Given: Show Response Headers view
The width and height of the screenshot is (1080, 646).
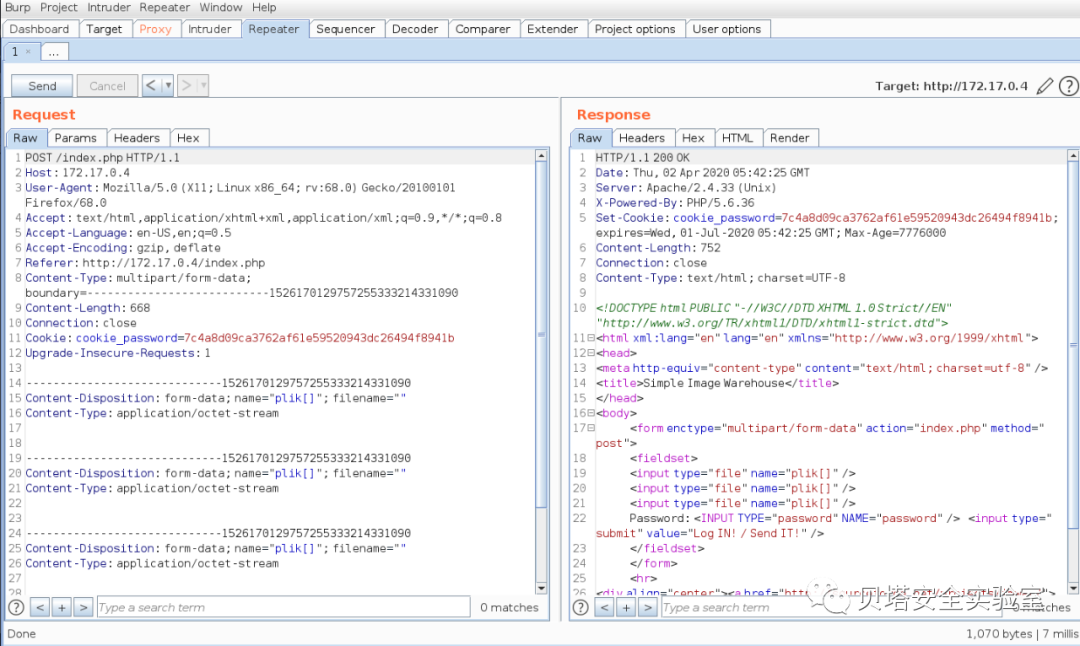Looking at the screenshot, I should pyautogui.click(x=641, y=138).
